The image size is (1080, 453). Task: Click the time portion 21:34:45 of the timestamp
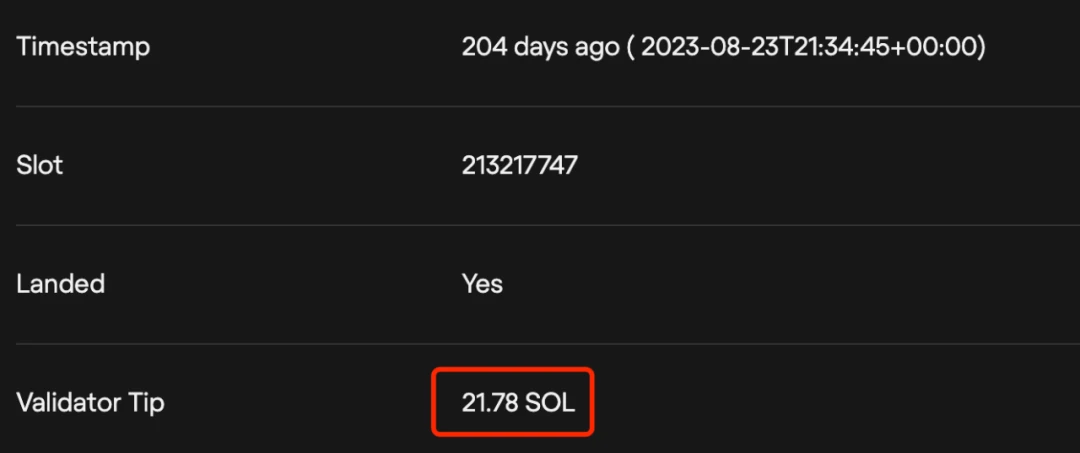(x=842, y=47)
